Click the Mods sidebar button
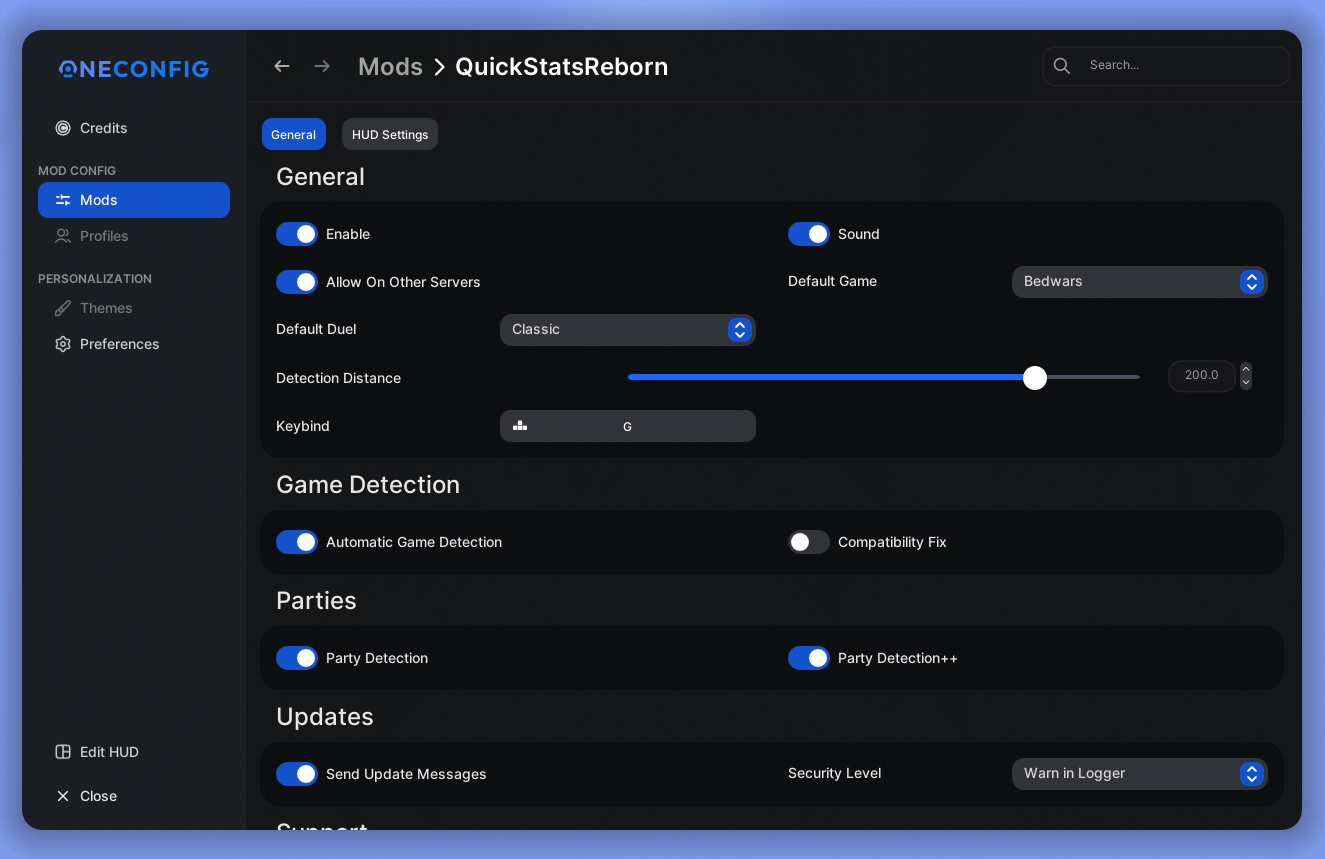 click(134, 200)
